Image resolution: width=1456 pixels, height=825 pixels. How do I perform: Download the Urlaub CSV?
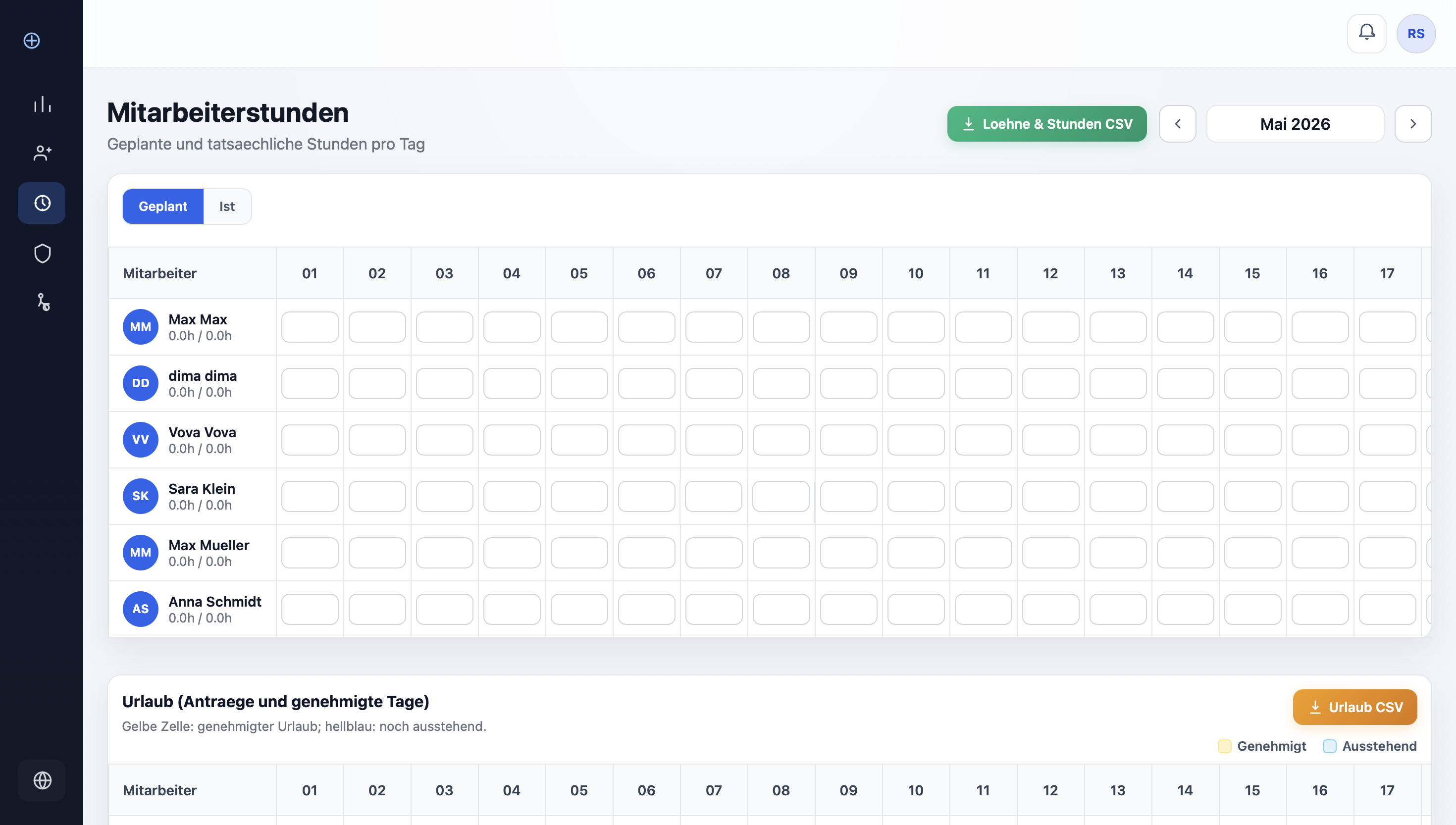pos(1354,707)
